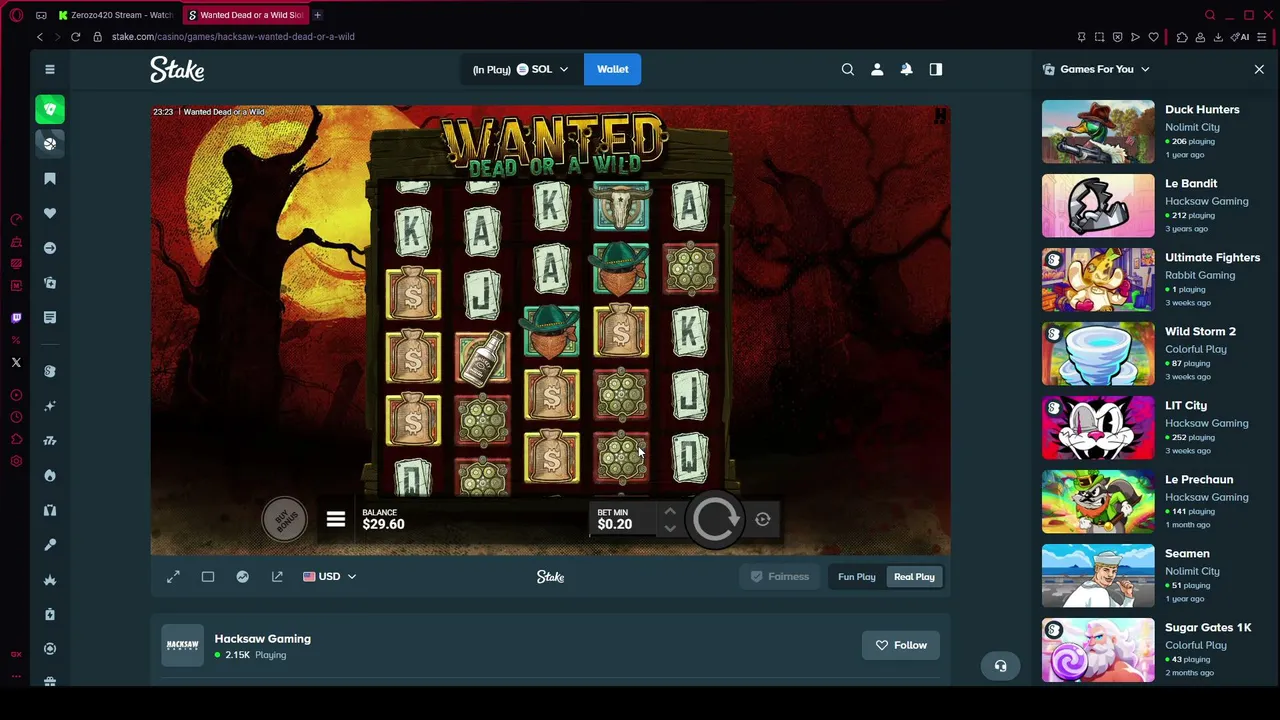
Task: Switch to Fun Play mode
Action: pyautogui.click(x=857, y=577)
